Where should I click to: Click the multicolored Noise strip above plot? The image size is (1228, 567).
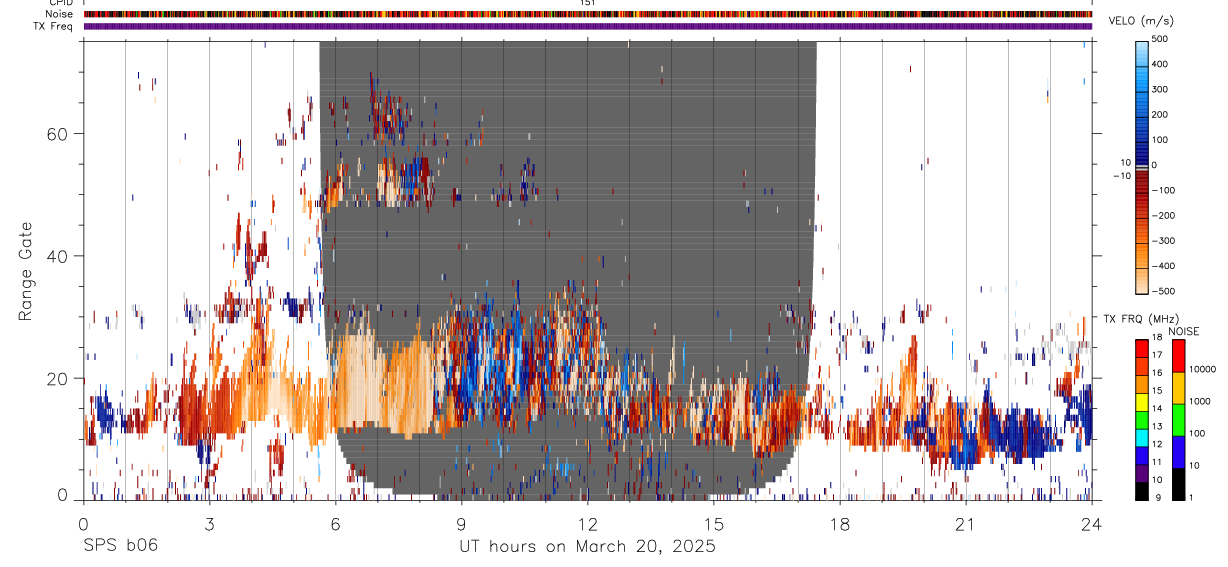click(x=588, y=14)
